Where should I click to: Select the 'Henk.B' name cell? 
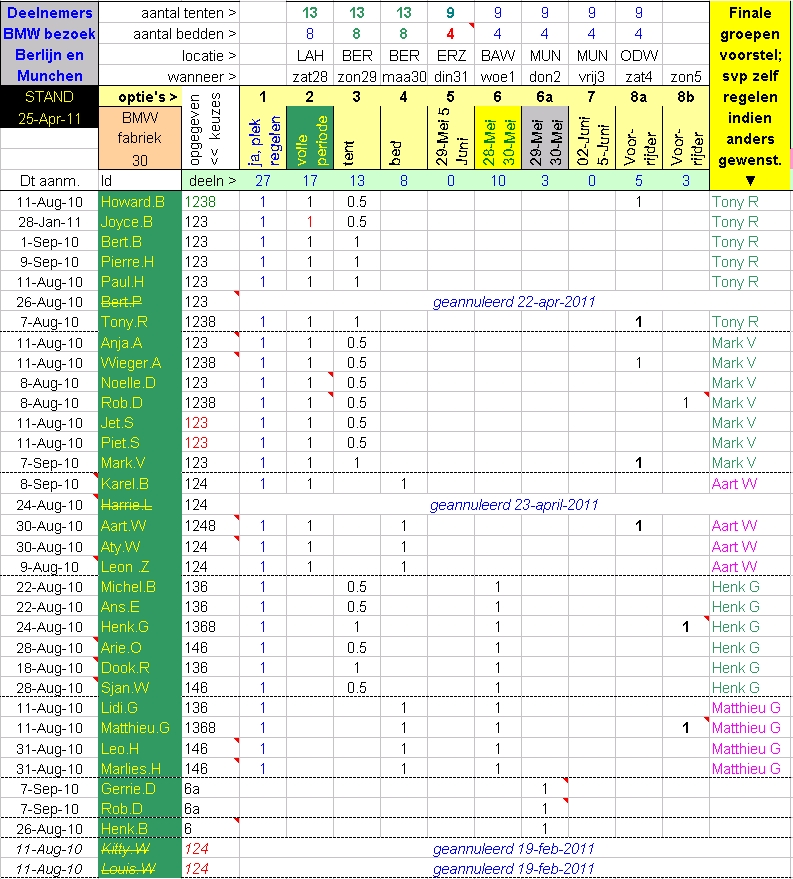(139, 828)
